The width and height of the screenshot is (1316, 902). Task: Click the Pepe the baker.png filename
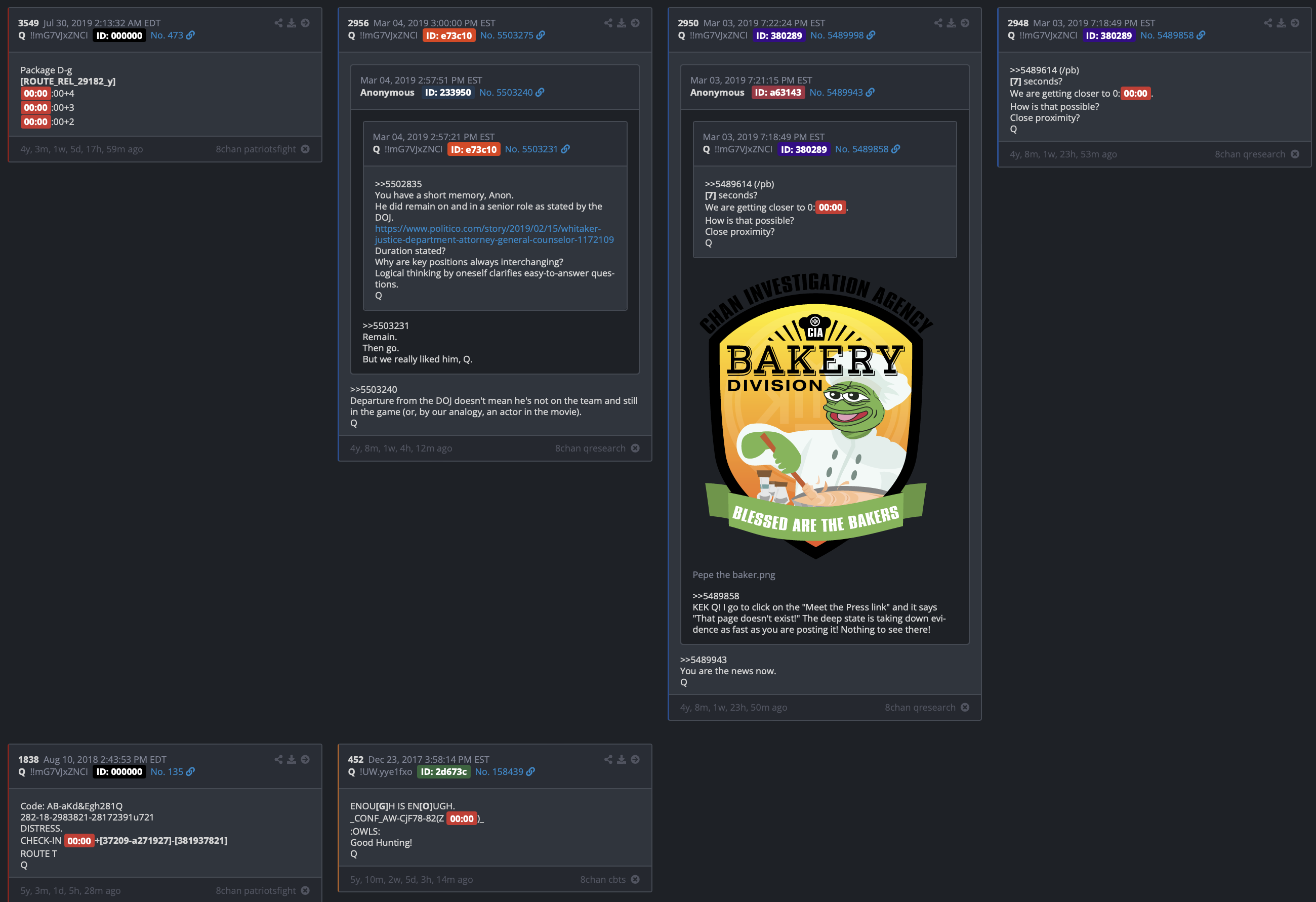point(734,575)
